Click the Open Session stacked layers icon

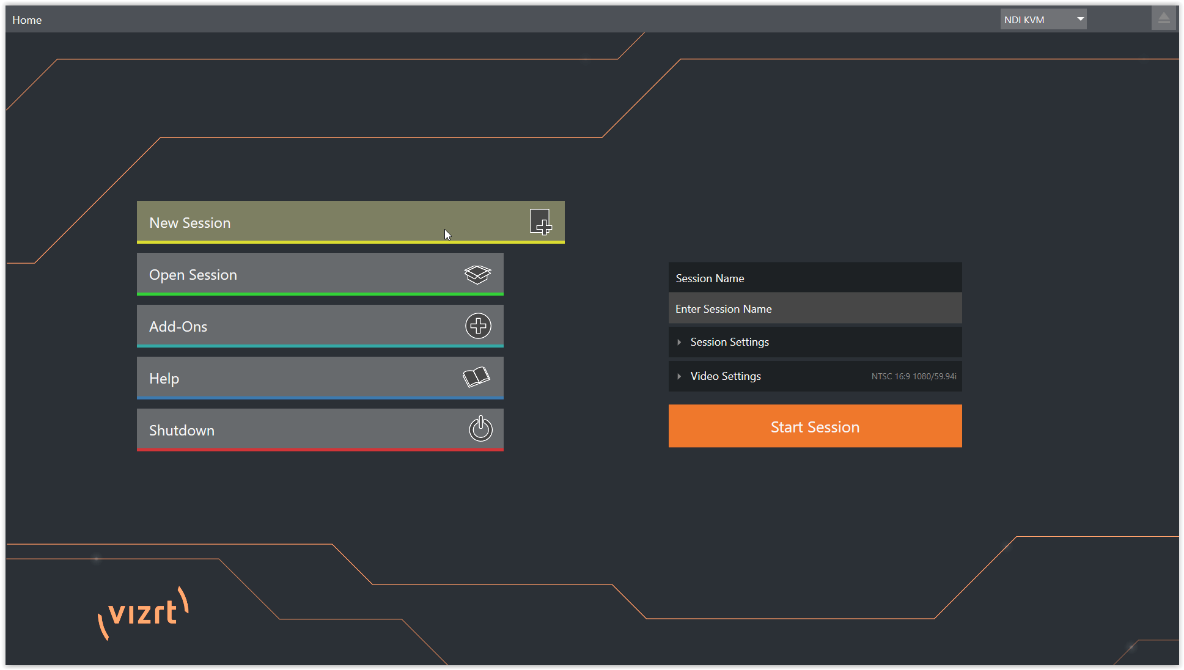477,274
